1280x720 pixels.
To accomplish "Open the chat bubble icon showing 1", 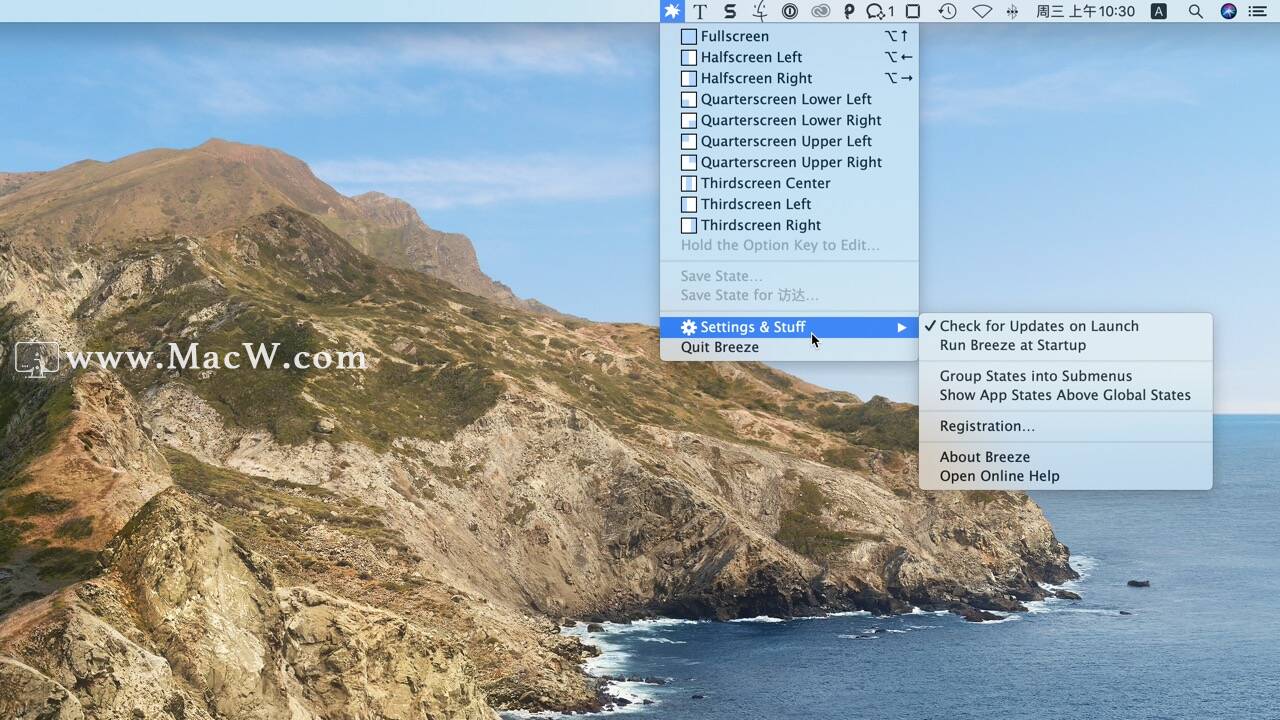I will tap(880, 11).
